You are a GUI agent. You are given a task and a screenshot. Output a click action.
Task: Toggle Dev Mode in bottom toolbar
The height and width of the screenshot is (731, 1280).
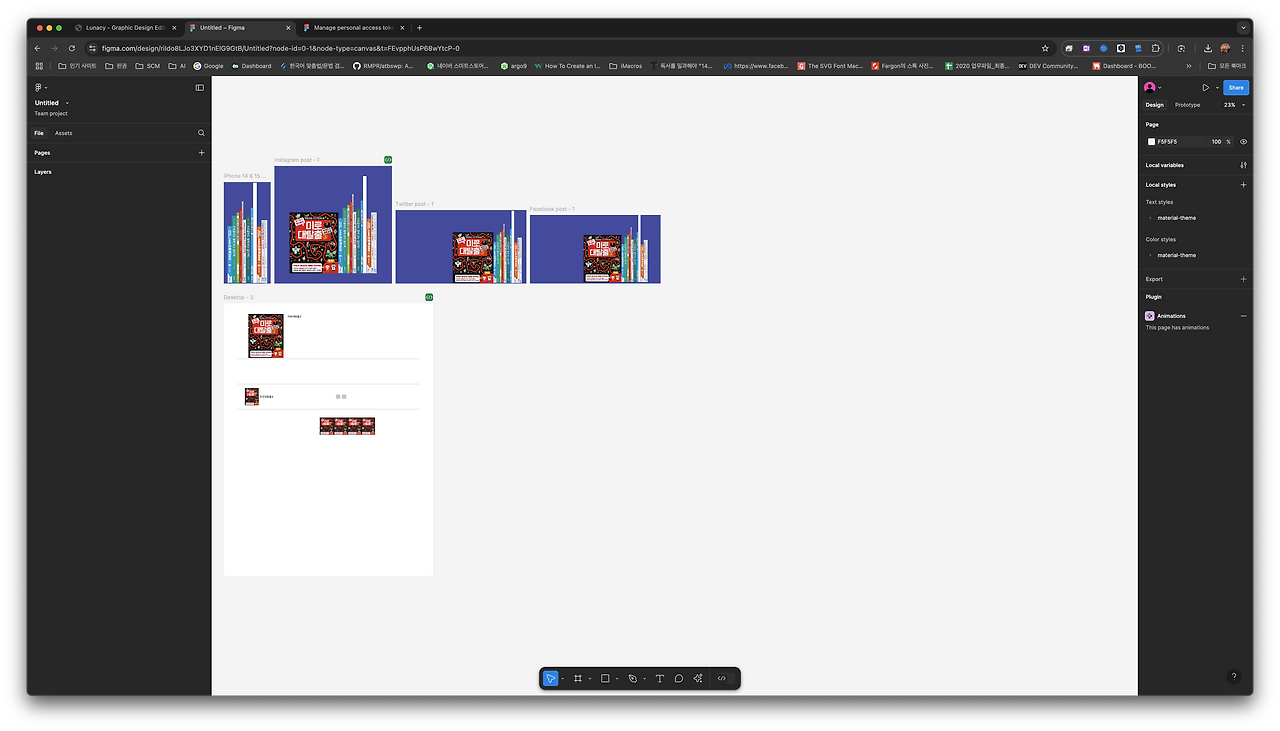click(x=722, y=678)
